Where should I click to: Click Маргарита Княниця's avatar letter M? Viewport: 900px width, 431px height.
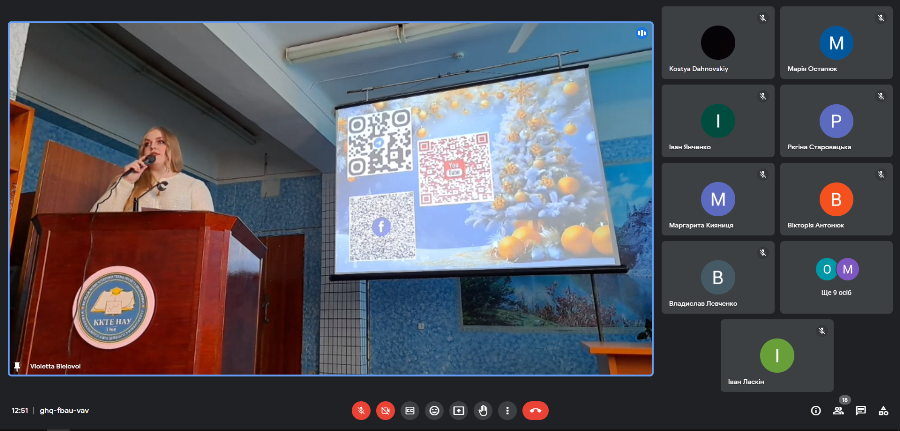pyautogui.click(x=718, y=199)
